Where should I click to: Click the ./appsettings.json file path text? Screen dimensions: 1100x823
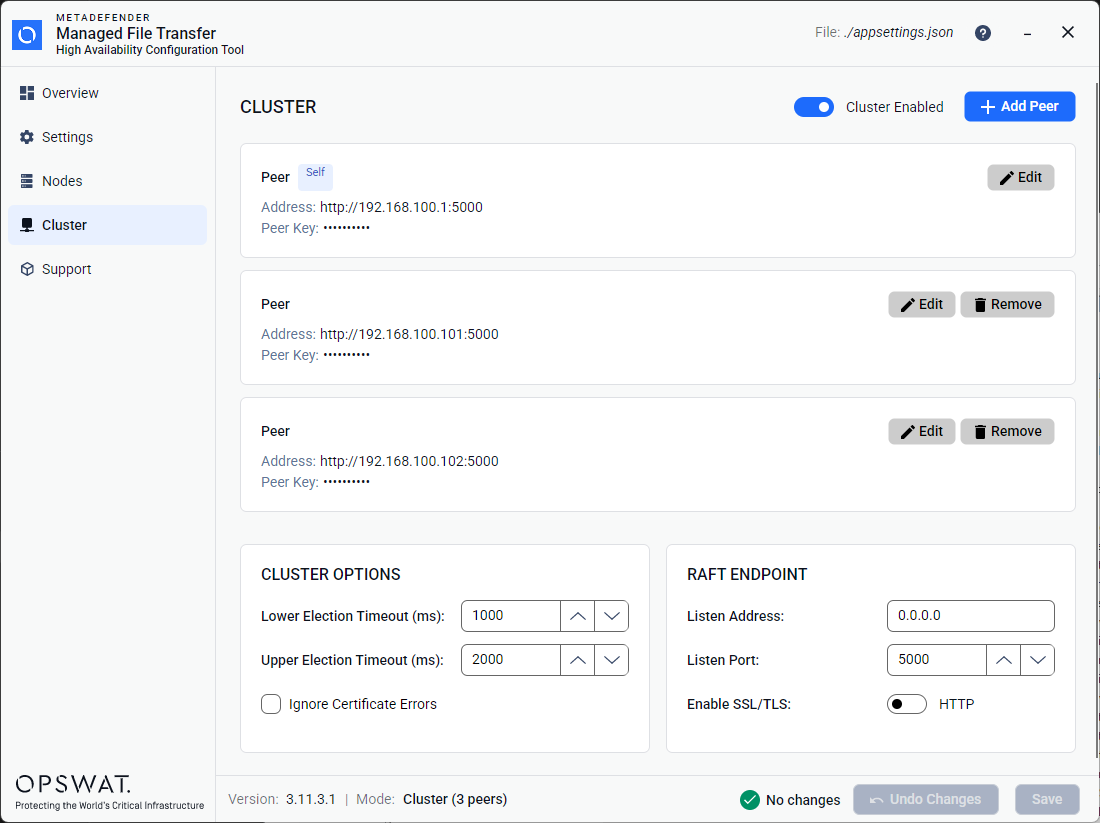899,32
